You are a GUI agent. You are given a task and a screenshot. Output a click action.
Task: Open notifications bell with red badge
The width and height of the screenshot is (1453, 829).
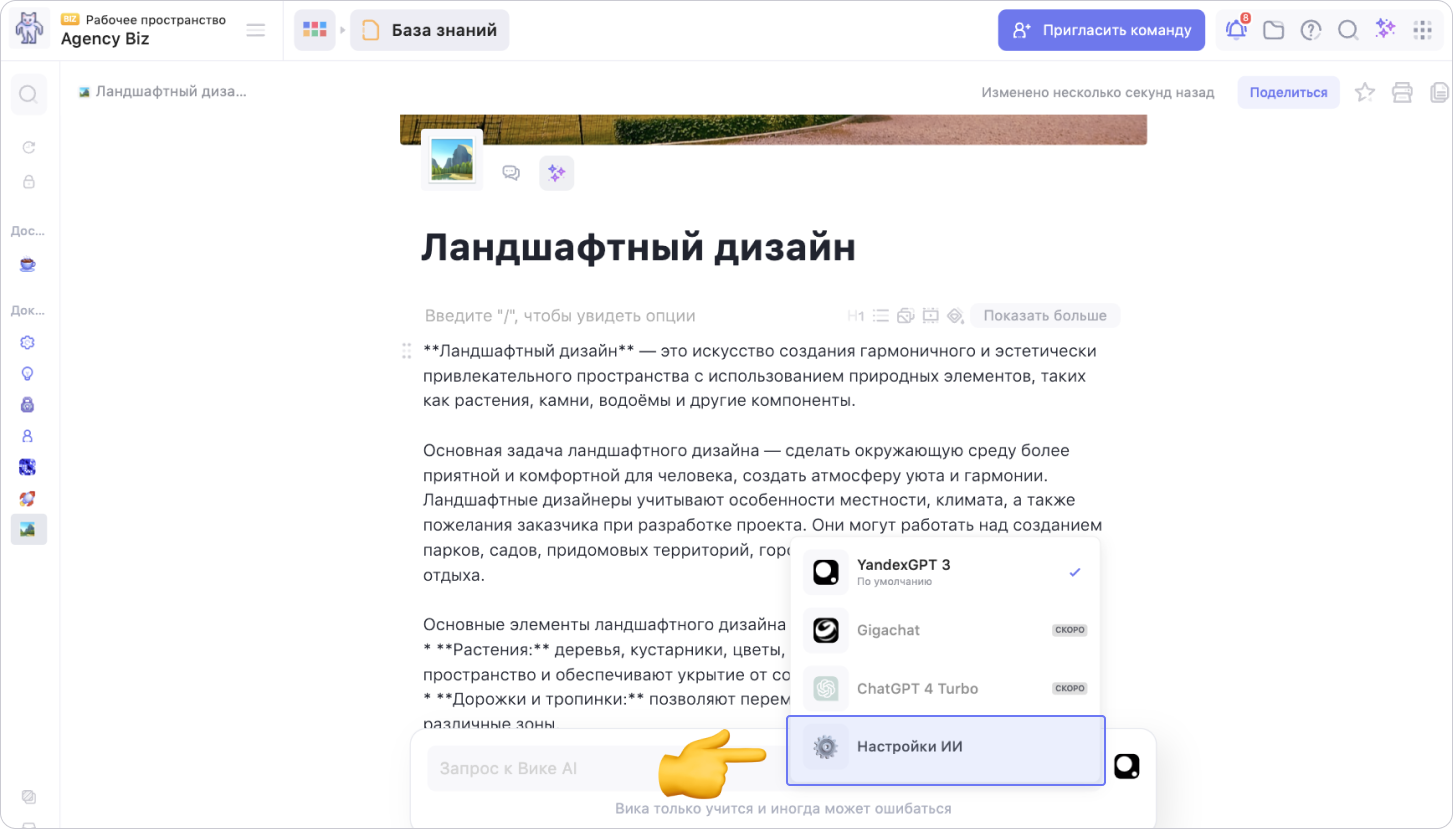[1236, 30]
